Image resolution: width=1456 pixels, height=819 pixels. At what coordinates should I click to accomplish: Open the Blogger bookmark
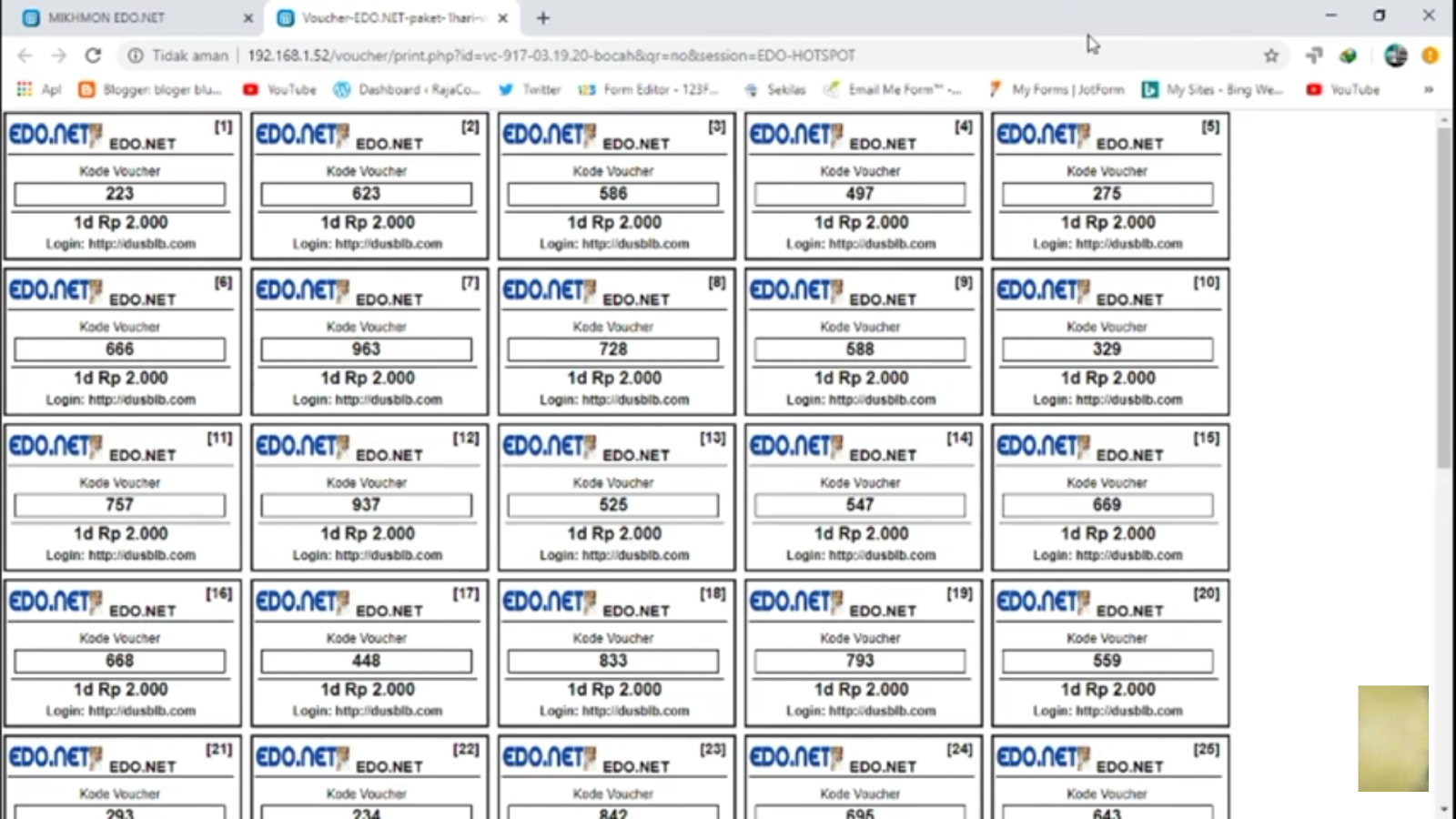(x=150, y=89)
